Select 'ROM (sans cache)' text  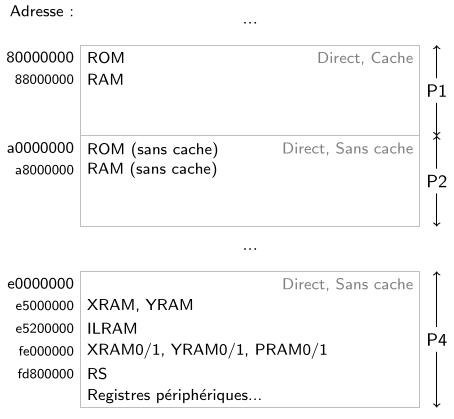(x=153, y=149)
